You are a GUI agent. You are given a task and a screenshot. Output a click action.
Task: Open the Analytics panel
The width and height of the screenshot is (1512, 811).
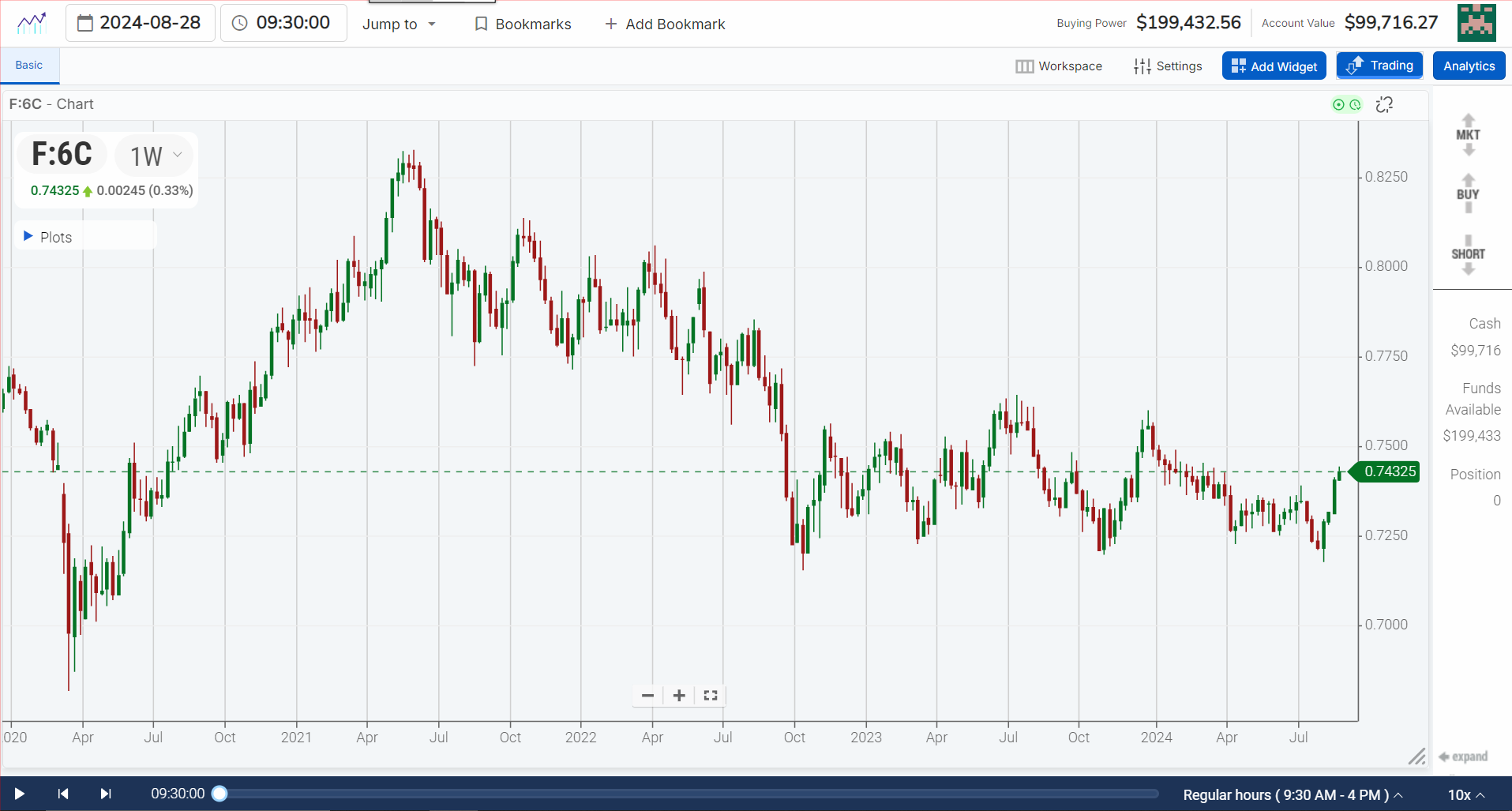click(x=1469, y=66)
